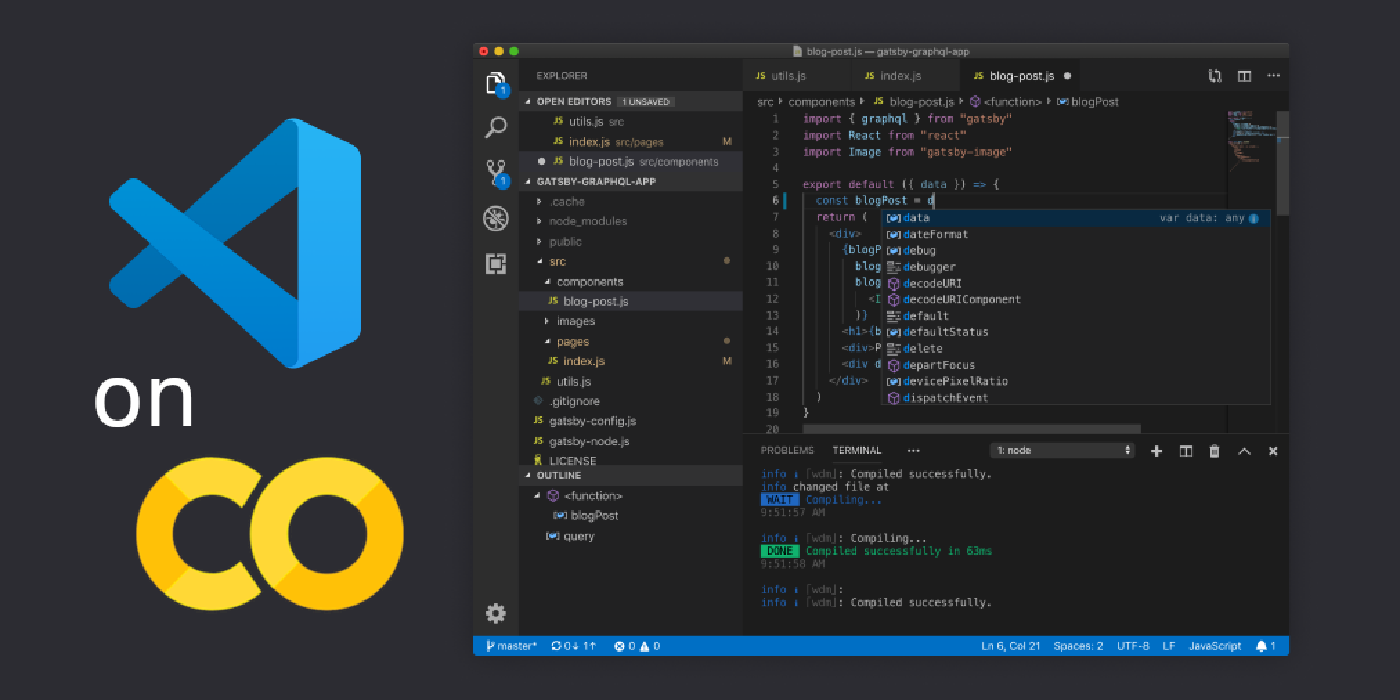Open the Search view icon

[x=496, y=127]
